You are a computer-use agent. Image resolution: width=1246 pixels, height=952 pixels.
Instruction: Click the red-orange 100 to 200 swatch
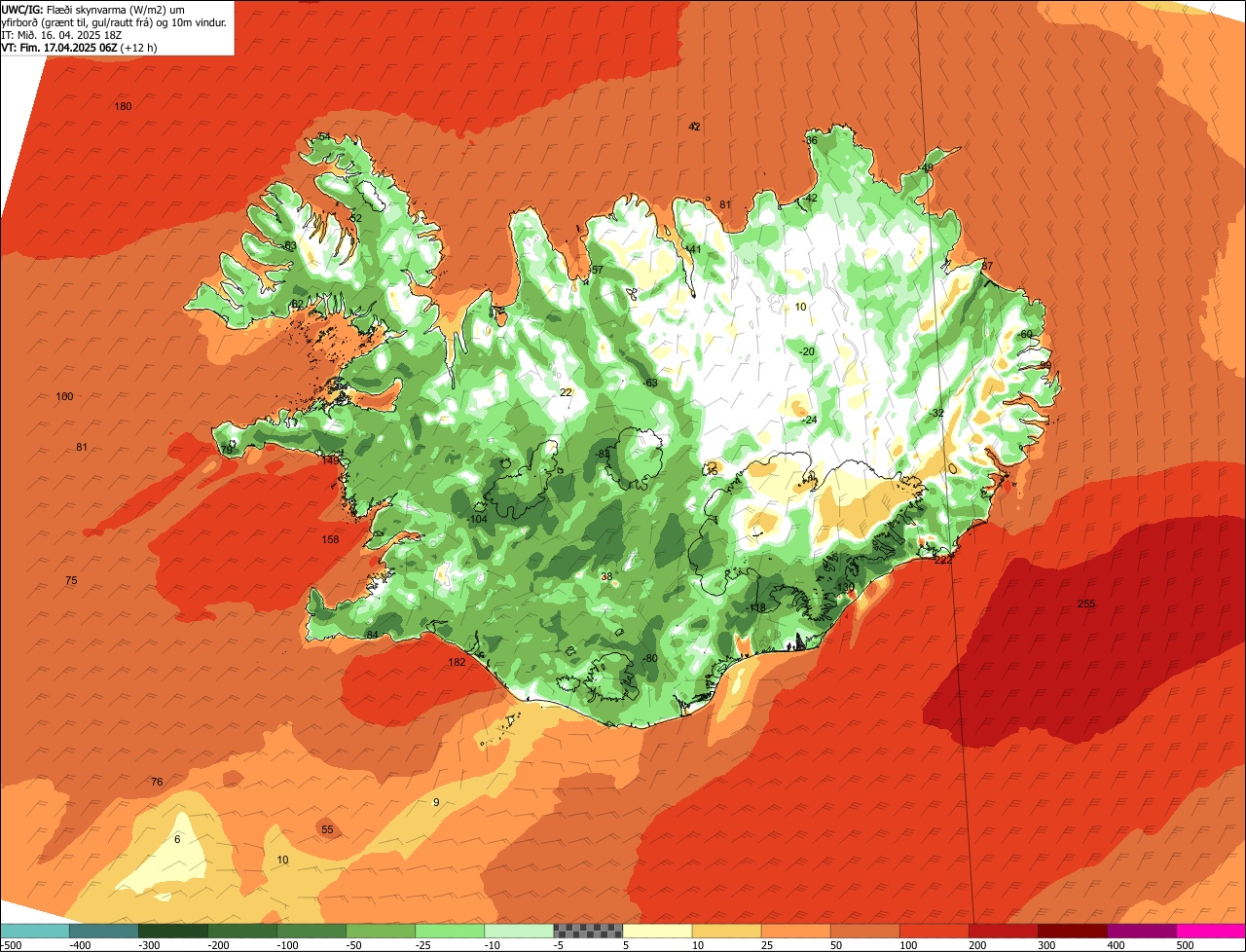click(x=934, y=931)
